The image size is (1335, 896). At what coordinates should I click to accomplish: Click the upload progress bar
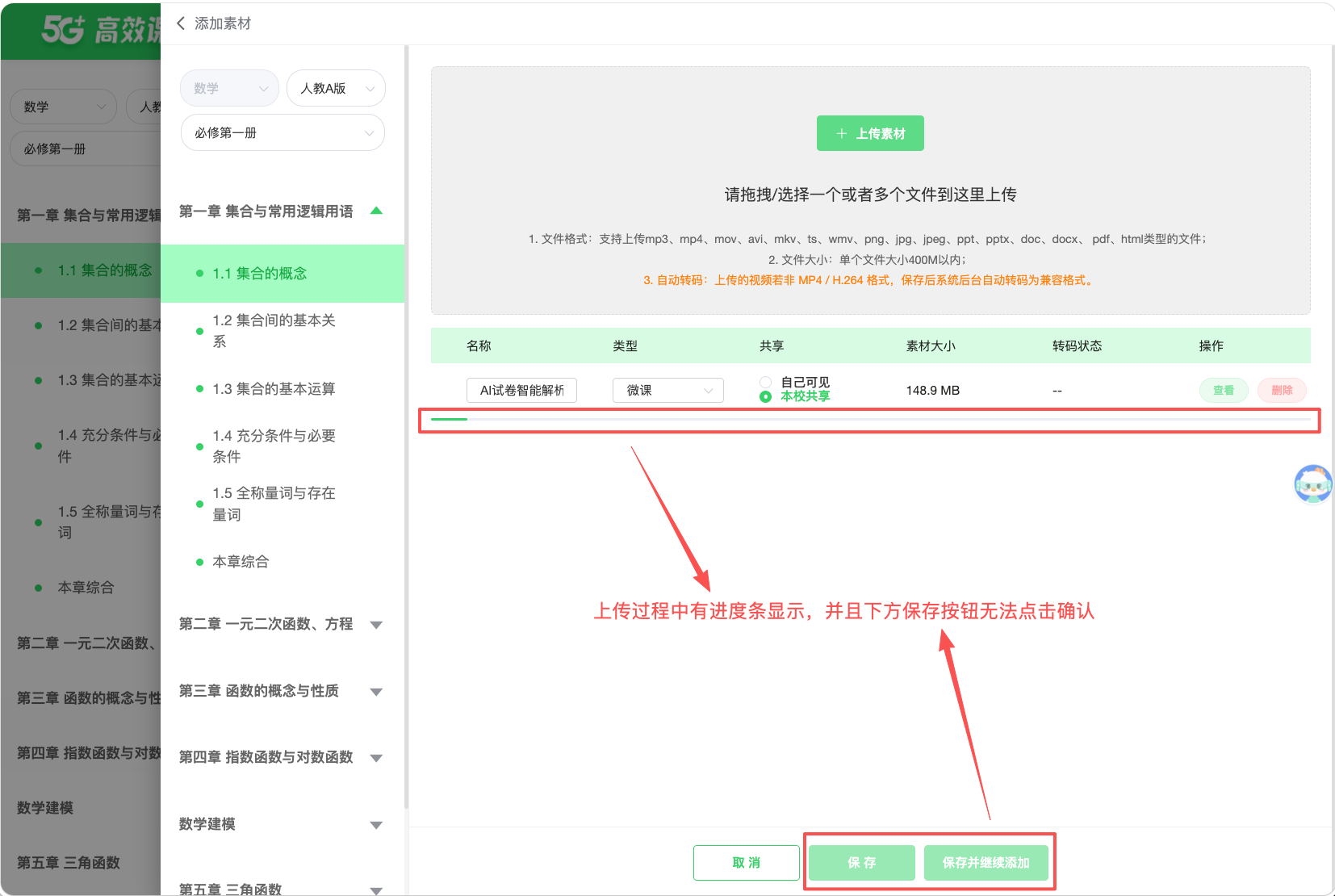[x=871, y=420]
